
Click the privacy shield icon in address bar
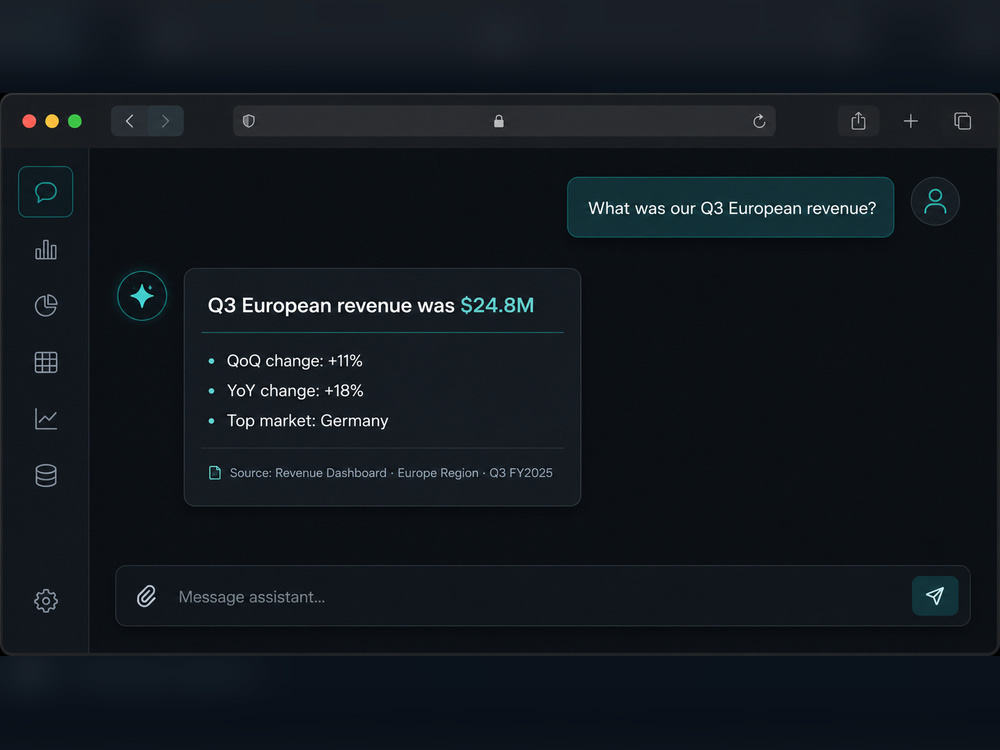coord(249,121)
